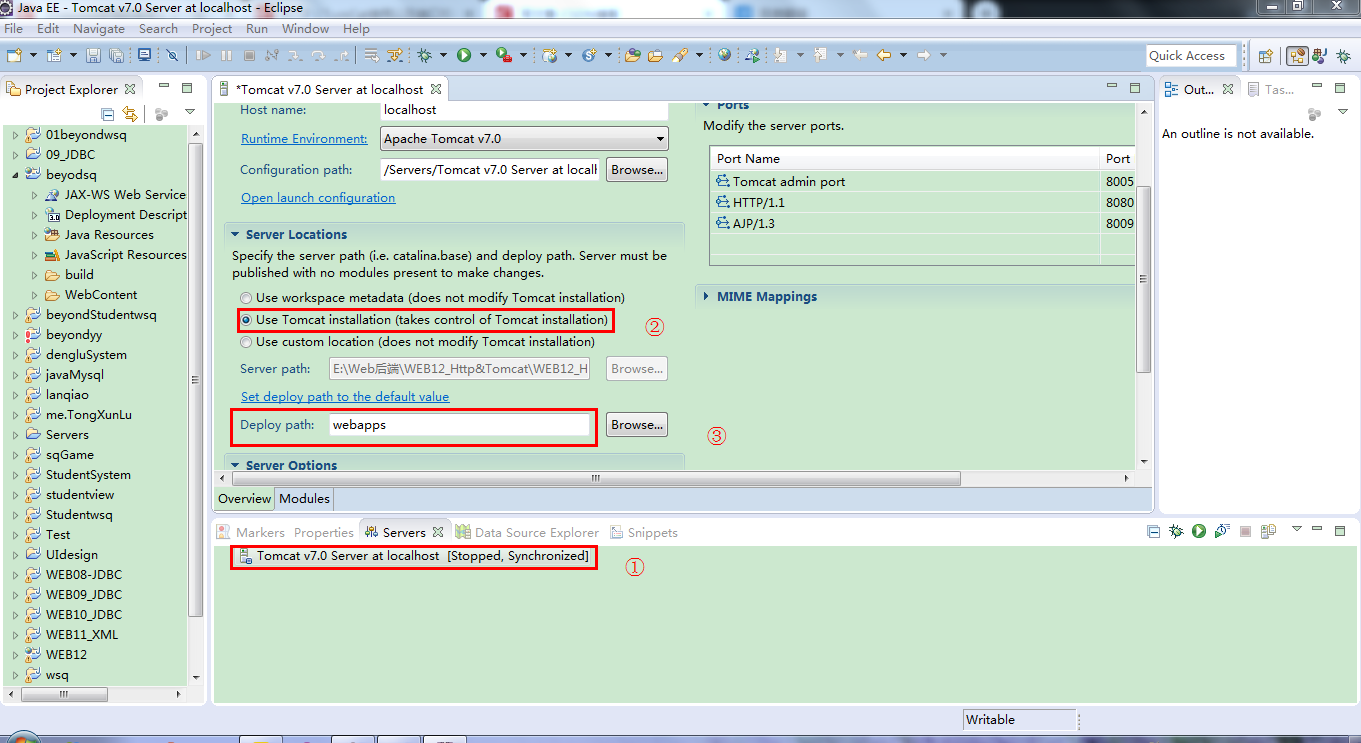Switch to the Snippets tab

[x=644, y=532]
